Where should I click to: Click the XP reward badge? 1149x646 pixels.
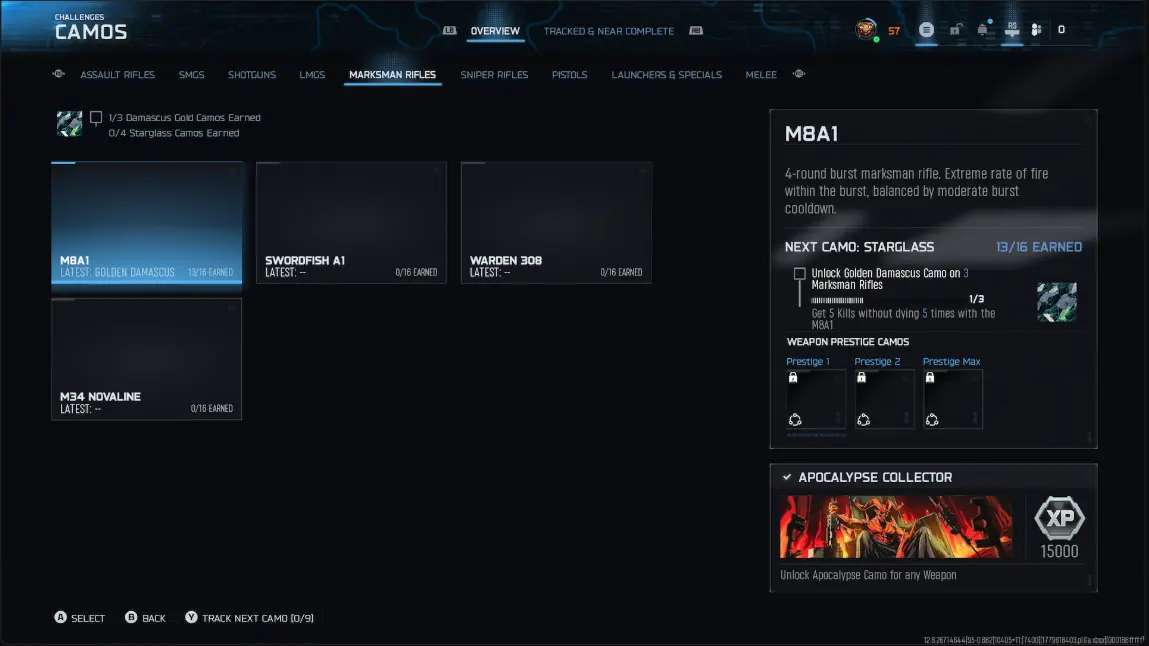pos(1060,519)
